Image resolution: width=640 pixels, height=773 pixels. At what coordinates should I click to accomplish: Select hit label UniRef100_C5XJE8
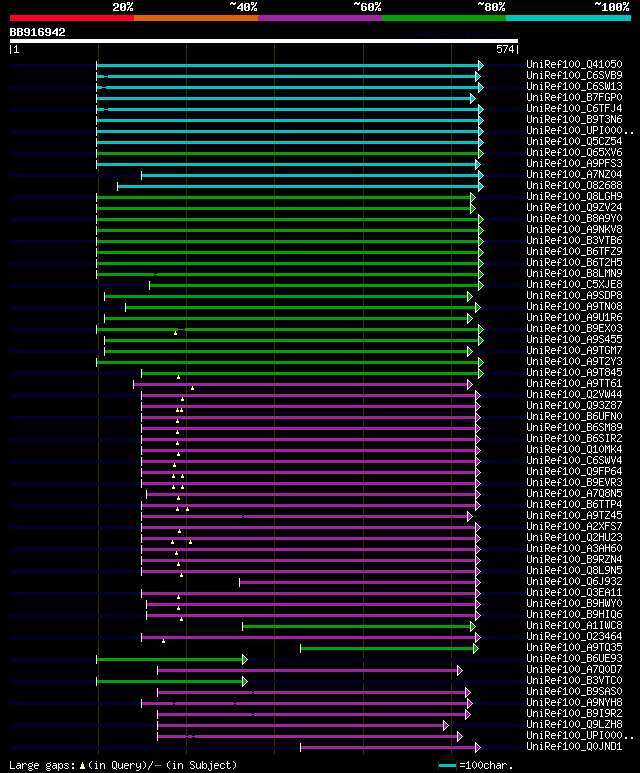point(574,284)
